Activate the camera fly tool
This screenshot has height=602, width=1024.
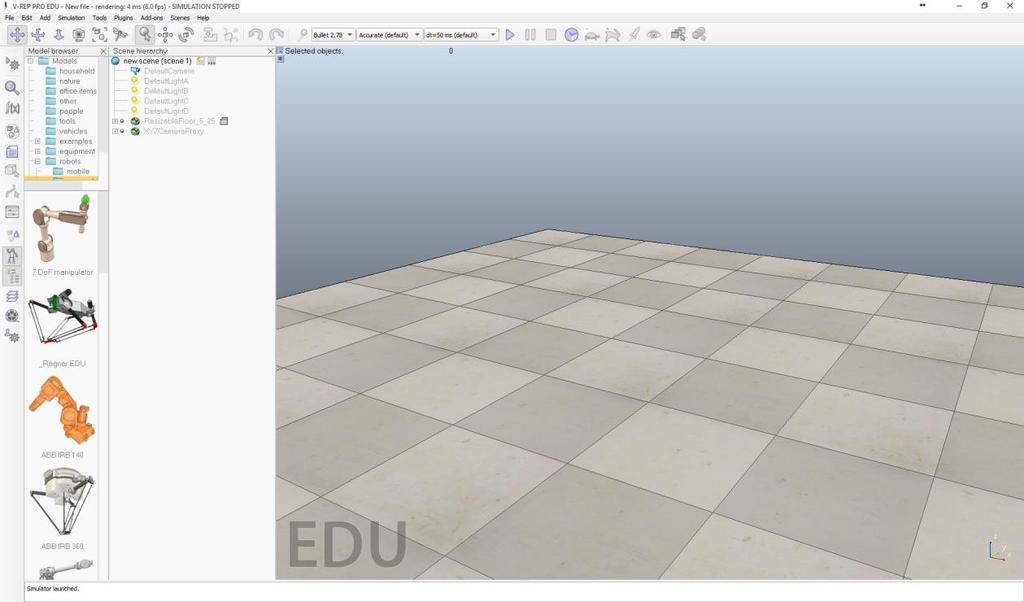click(120, 35)
